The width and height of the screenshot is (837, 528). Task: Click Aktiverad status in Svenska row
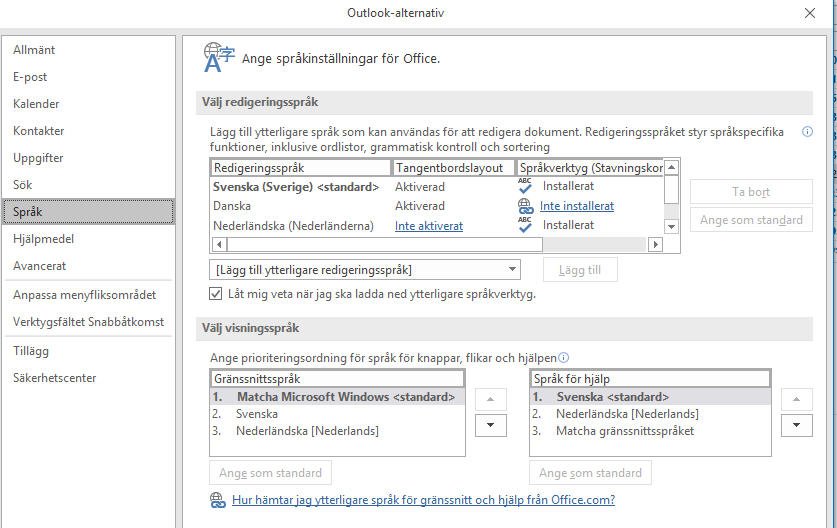pyautogui.click(x=420, y=187)
